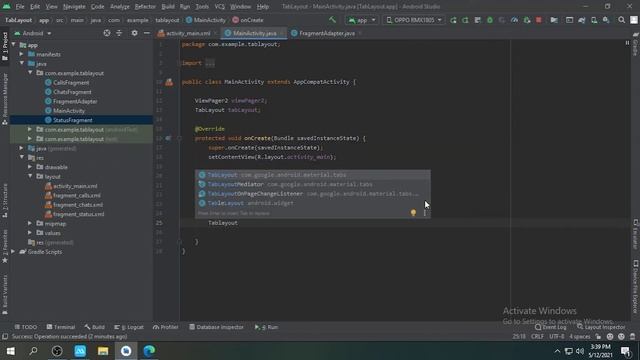Screen dimensions: 640x360
Task: Choose TabLayoutMediator autocomplete suggestion
Action: tap(312, 184)
